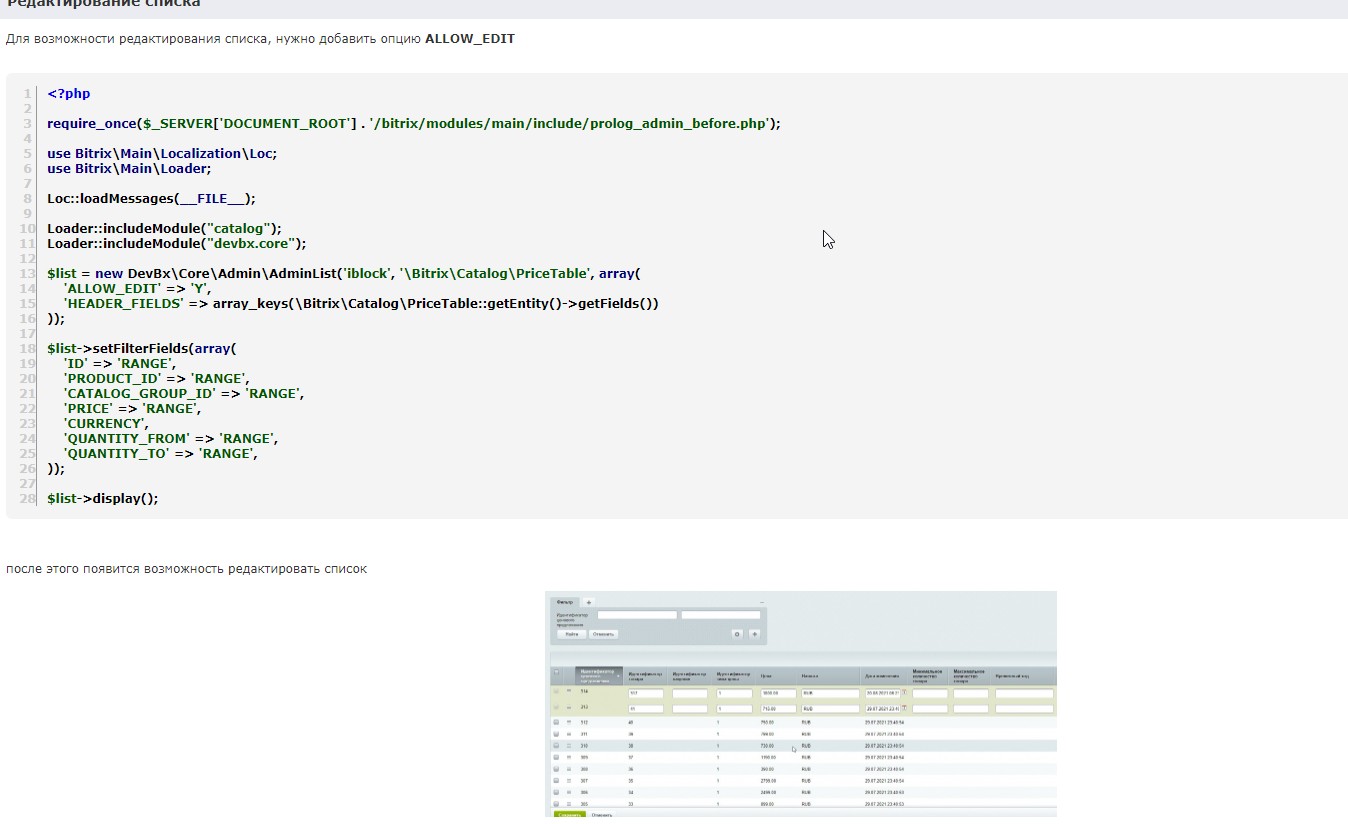Check the checkbox for row 512

pyautogui.click(x=557, y=721)
